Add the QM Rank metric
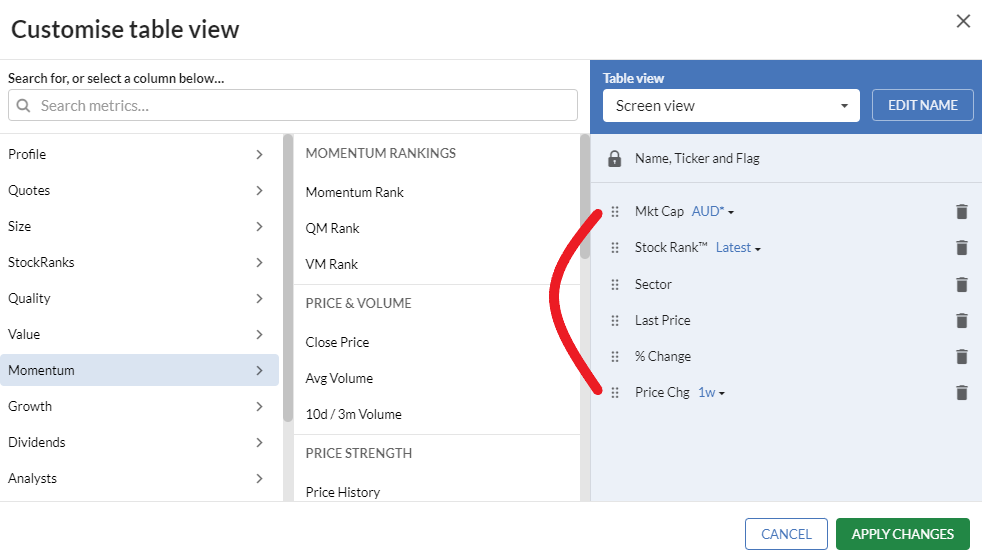 (333, 229)
